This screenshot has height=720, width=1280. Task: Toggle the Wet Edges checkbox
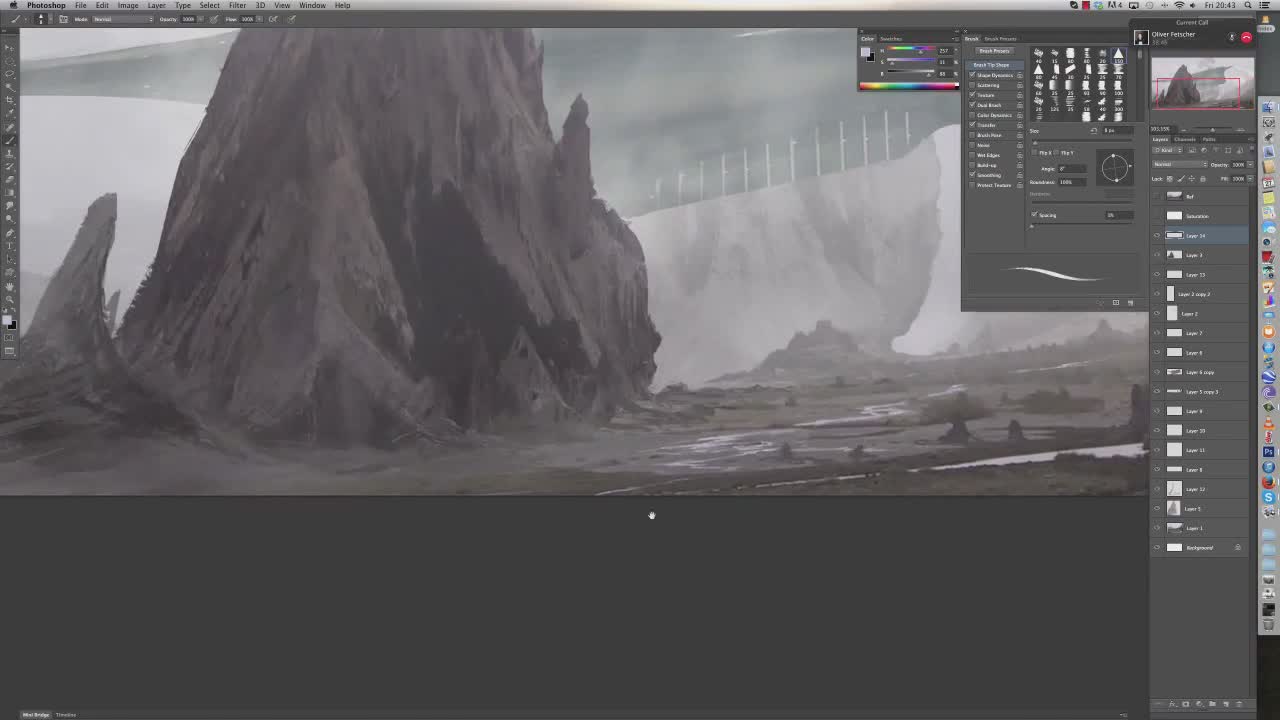(972, 155)
